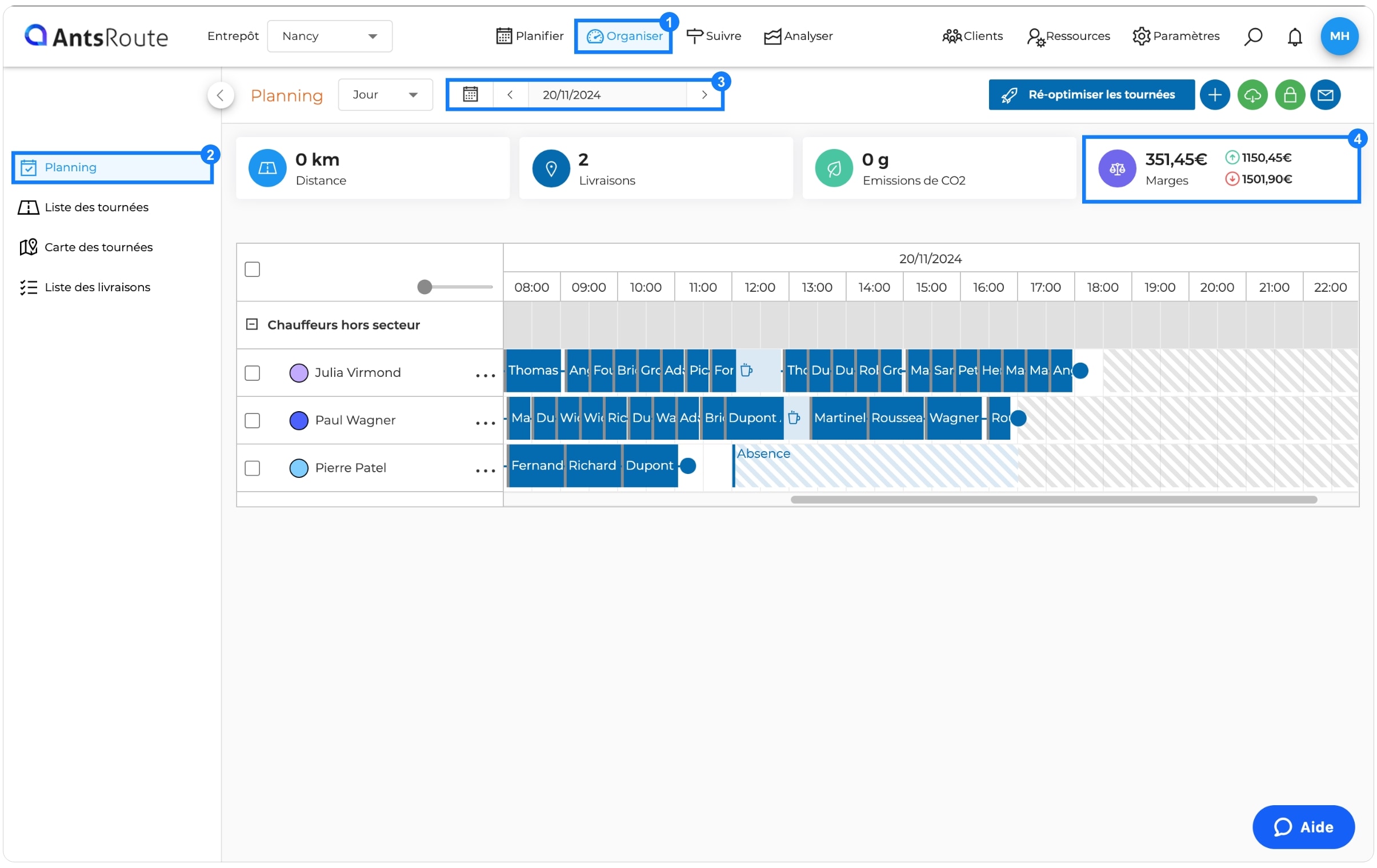This screenshot has height=868, width=1377.
Task: Open the Nancy warehouse dropdown
Action: [x=330, y=36]
